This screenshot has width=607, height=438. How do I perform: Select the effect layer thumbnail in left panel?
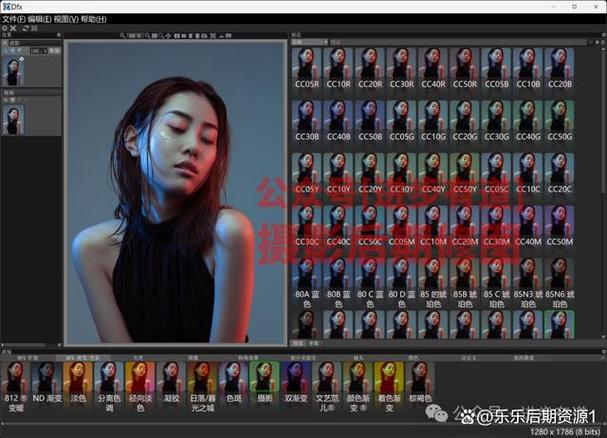pyautogui.click(x=13, y=71)
